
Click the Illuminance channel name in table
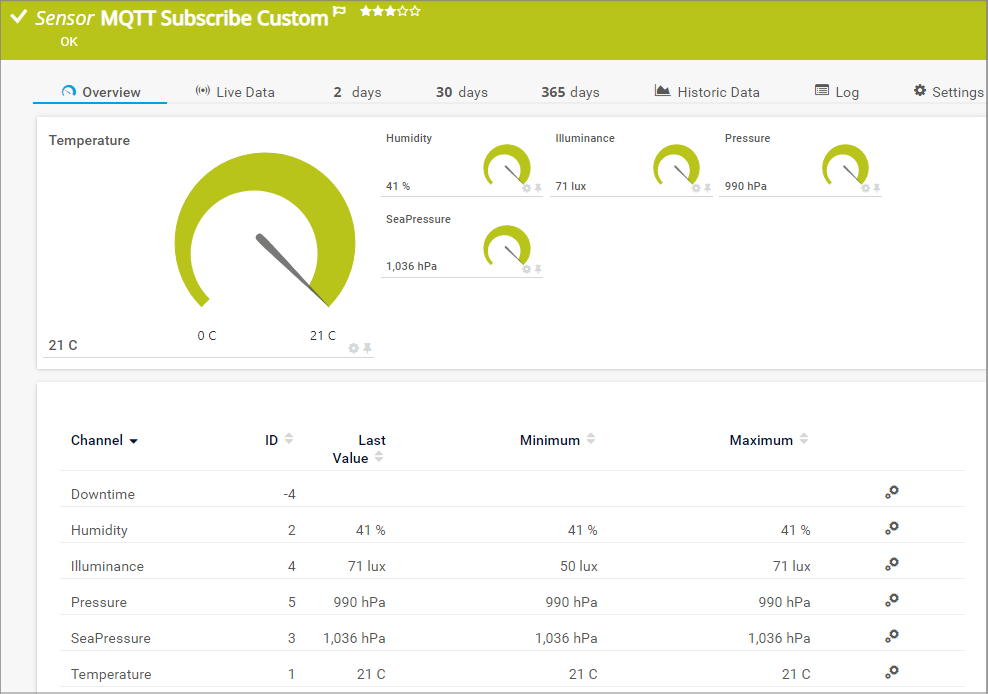tap(107, 566)
